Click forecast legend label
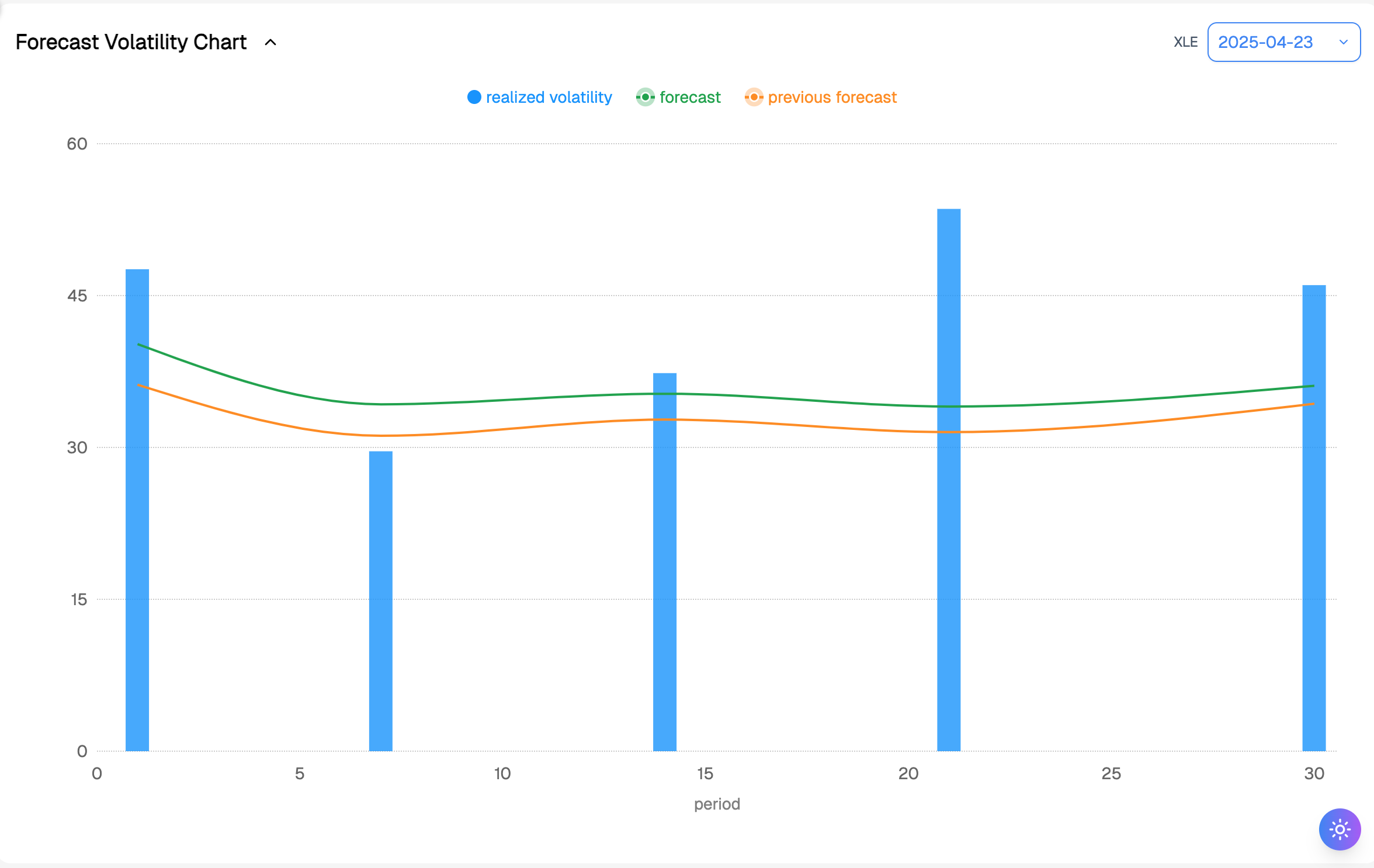The height and width of the screenshot is (868, 1374). click(690, 97)
